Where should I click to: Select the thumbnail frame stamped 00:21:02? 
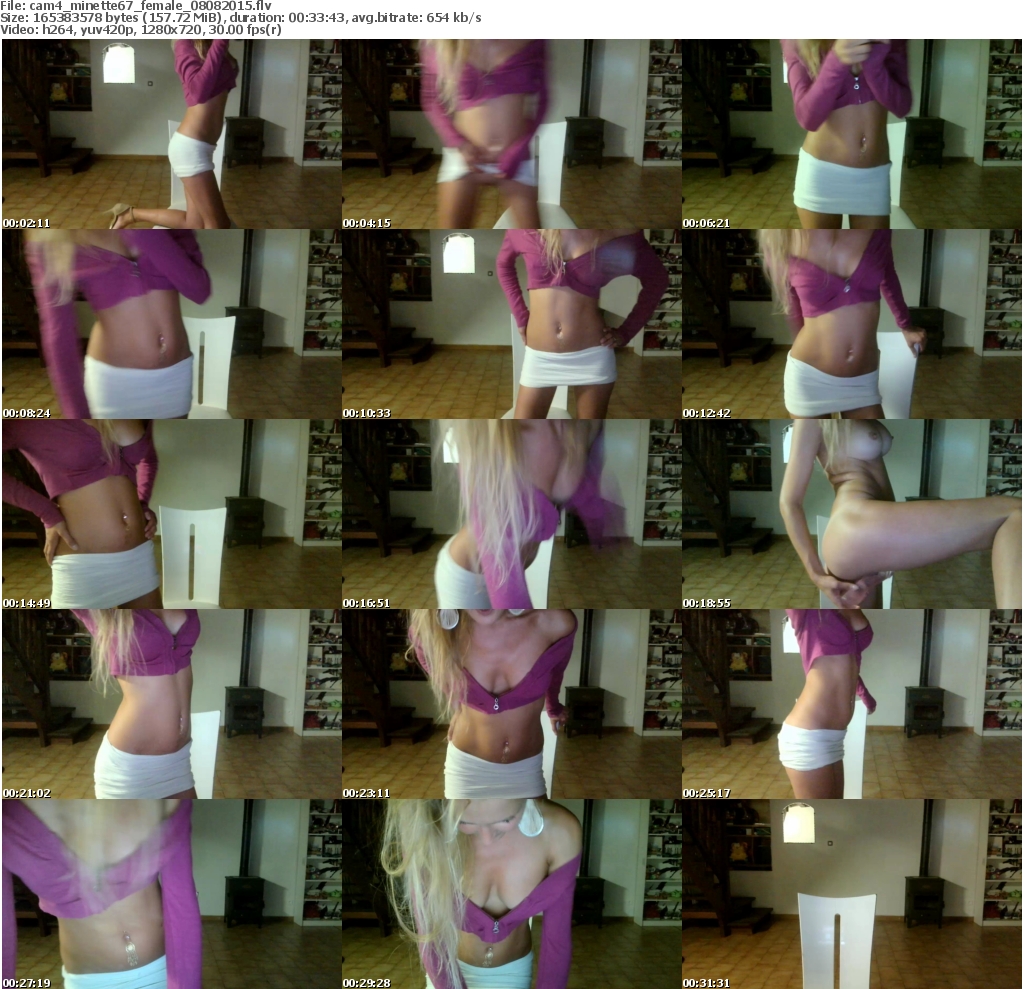(172, 704)
